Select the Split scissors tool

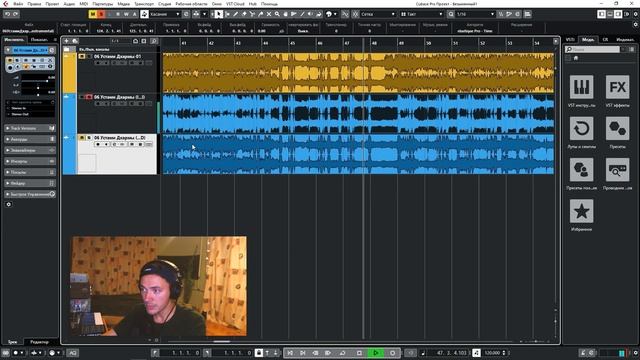click(252, 14)
